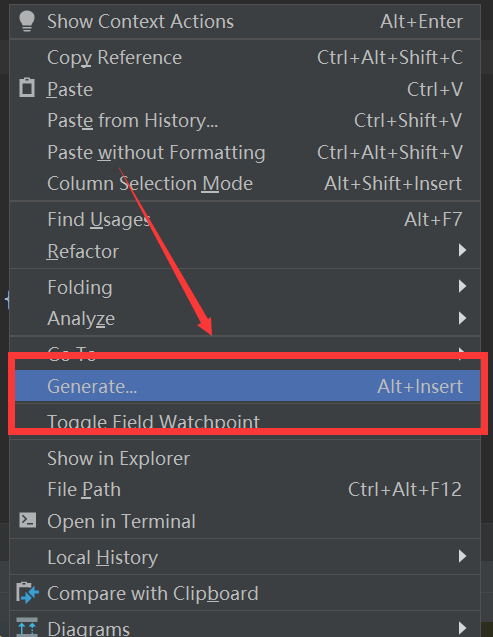The image size is (493, 637).
Task: Choose Copy Reference
Action: (x=245, y=58)
